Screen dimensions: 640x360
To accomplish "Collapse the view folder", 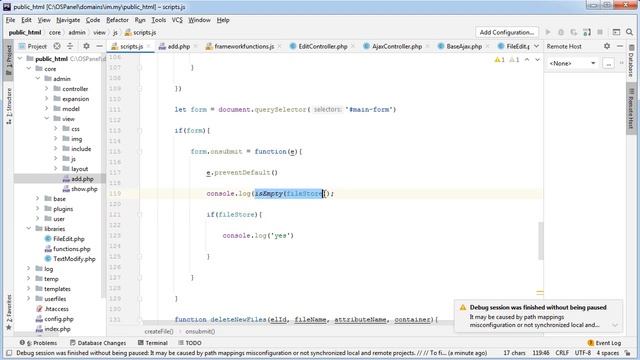I will (x=47, y=119).
